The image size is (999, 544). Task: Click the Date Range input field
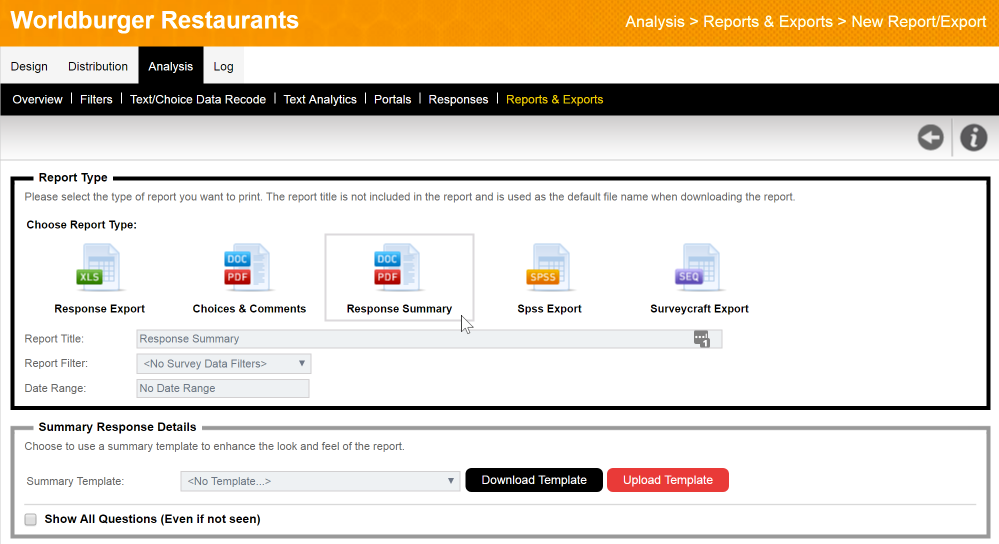(222, 389)
